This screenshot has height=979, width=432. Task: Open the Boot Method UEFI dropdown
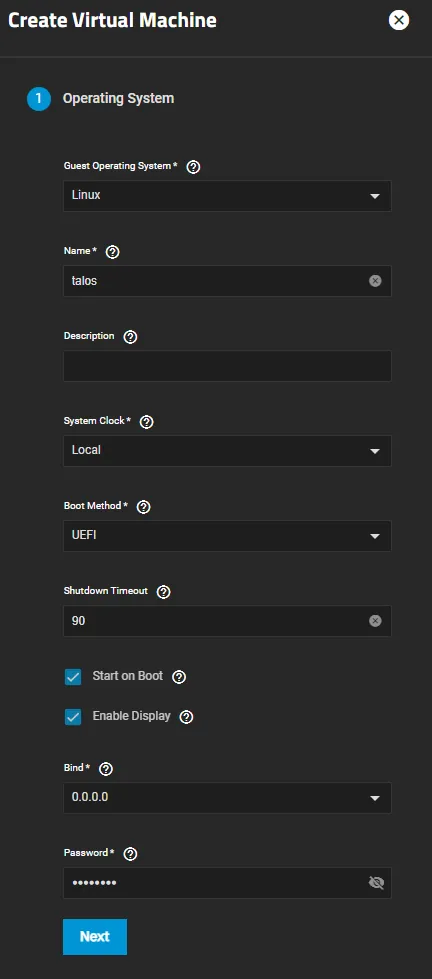227,536
